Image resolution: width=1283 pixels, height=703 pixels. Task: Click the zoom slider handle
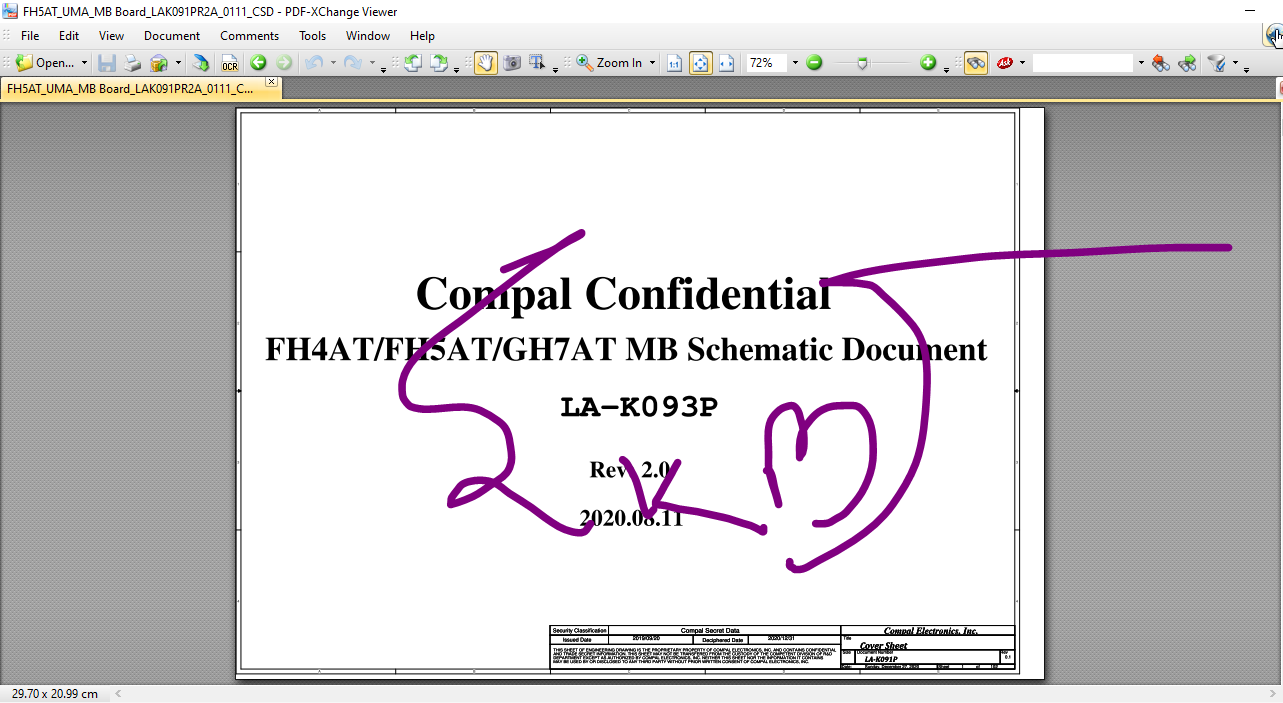point(862,63)
